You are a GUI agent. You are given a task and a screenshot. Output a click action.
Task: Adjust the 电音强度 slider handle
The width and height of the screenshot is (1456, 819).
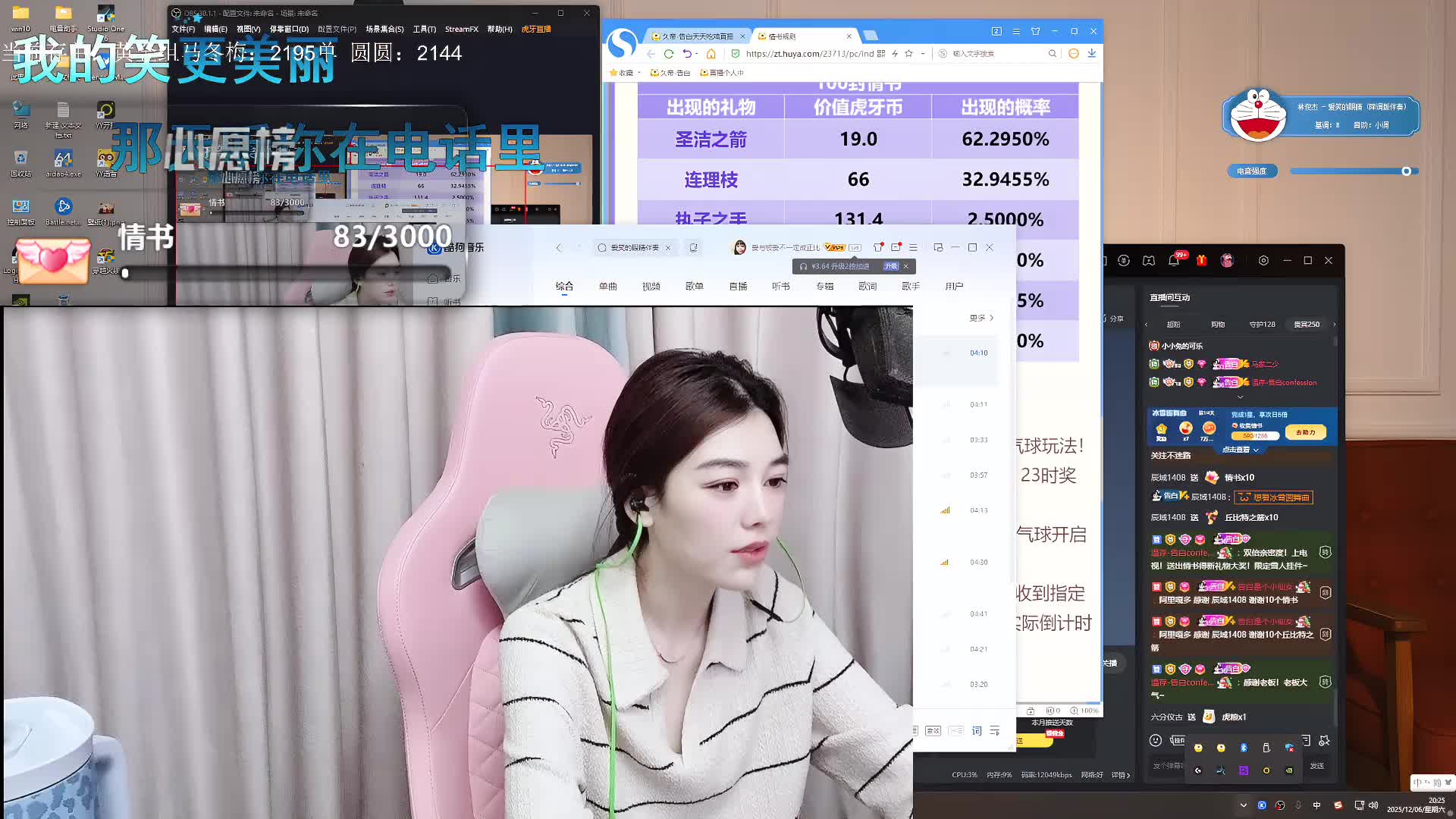click(x=1406, y=171)
